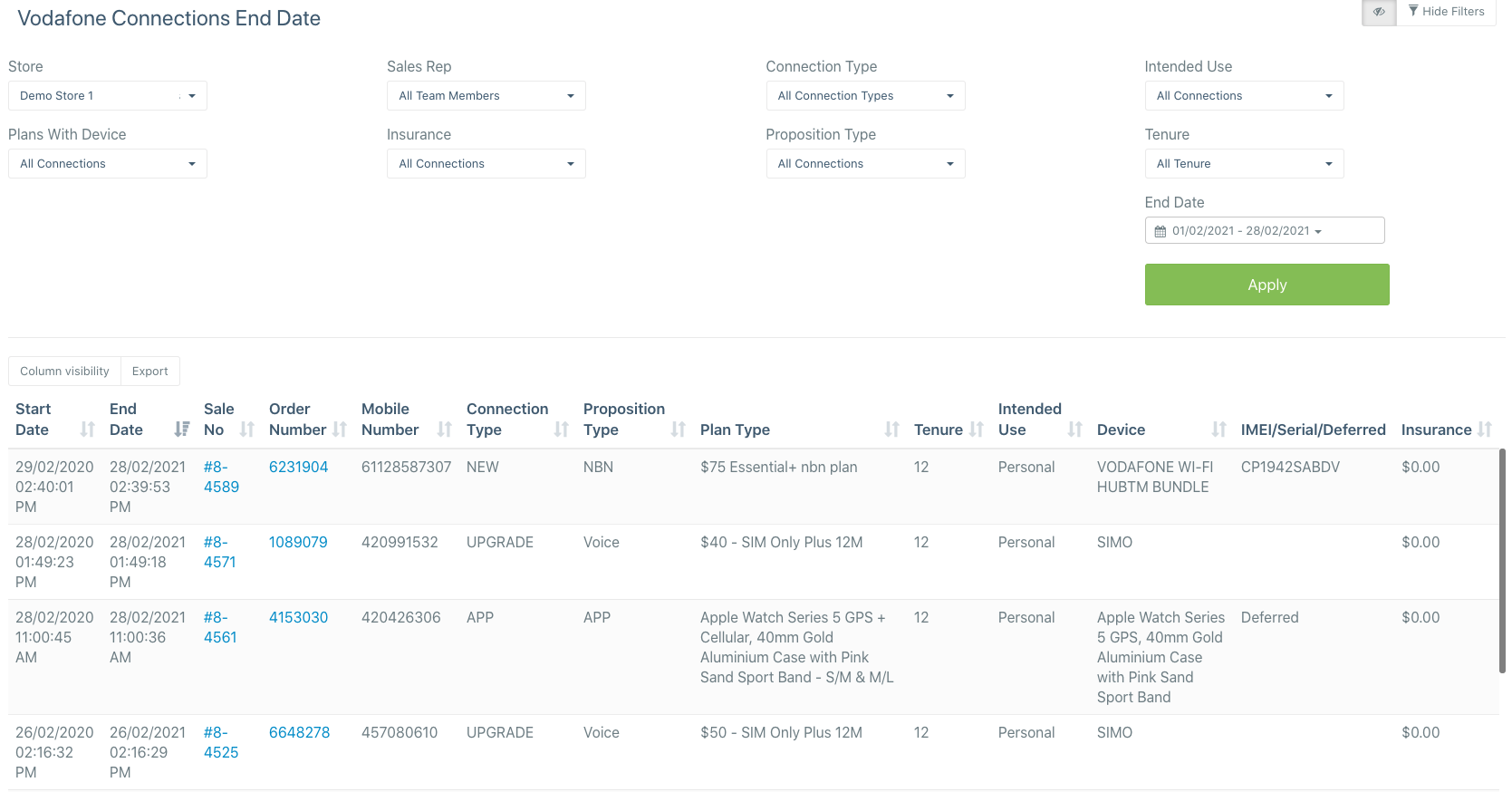Sort by Insurance column icon
Screen dimensions: 1512x792
coord(1484,430)
